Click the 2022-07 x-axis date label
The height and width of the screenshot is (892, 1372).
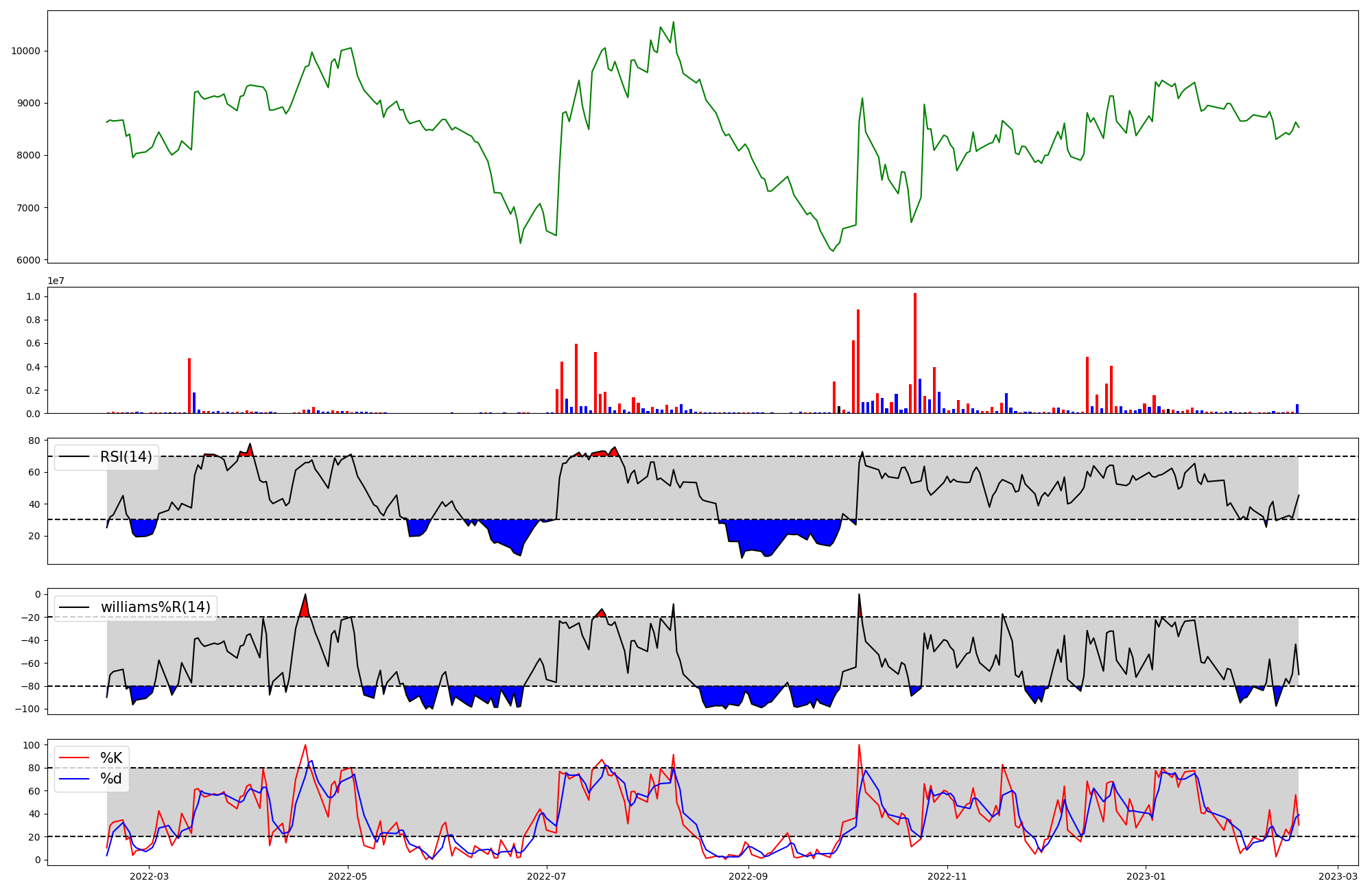point(547,876)
